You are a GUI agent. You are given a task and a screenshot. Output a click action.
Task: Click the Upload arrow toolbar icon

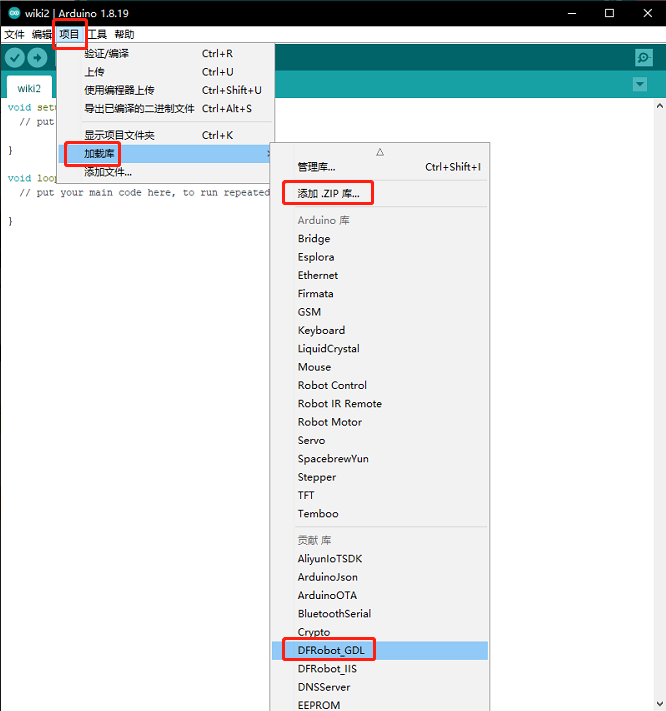pos(37,58)
